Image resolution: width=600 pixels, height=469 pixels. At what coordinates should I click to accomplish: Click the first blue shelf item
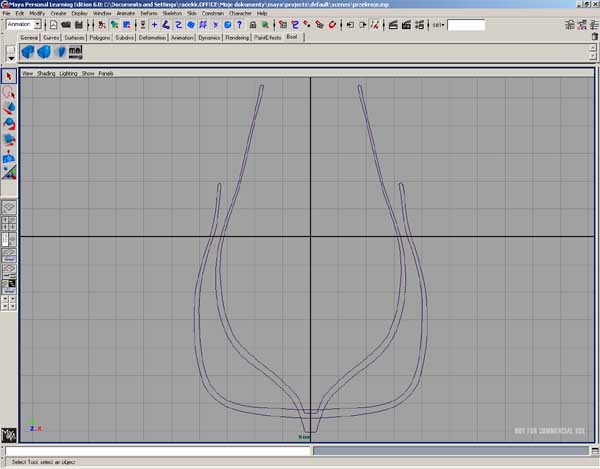28,52
